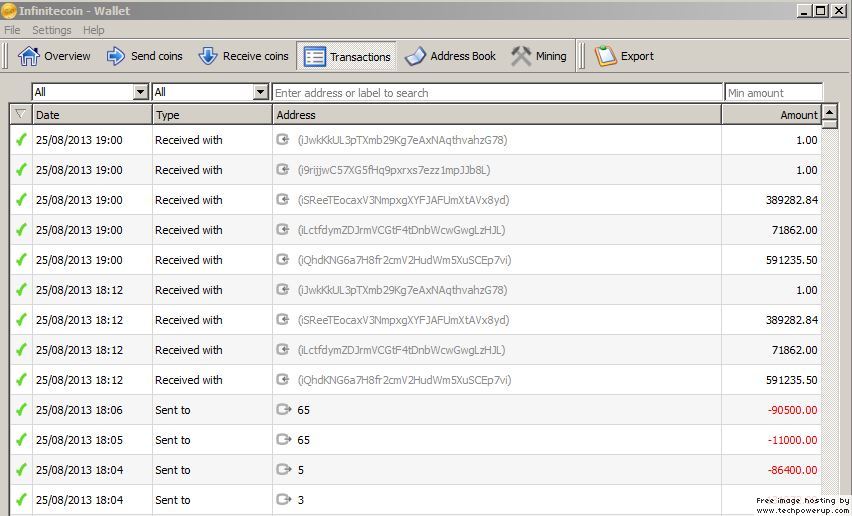Select the 19:00 amount 71862.00
852x516 pixels.
pyautogui.click(x=794, y=230)
